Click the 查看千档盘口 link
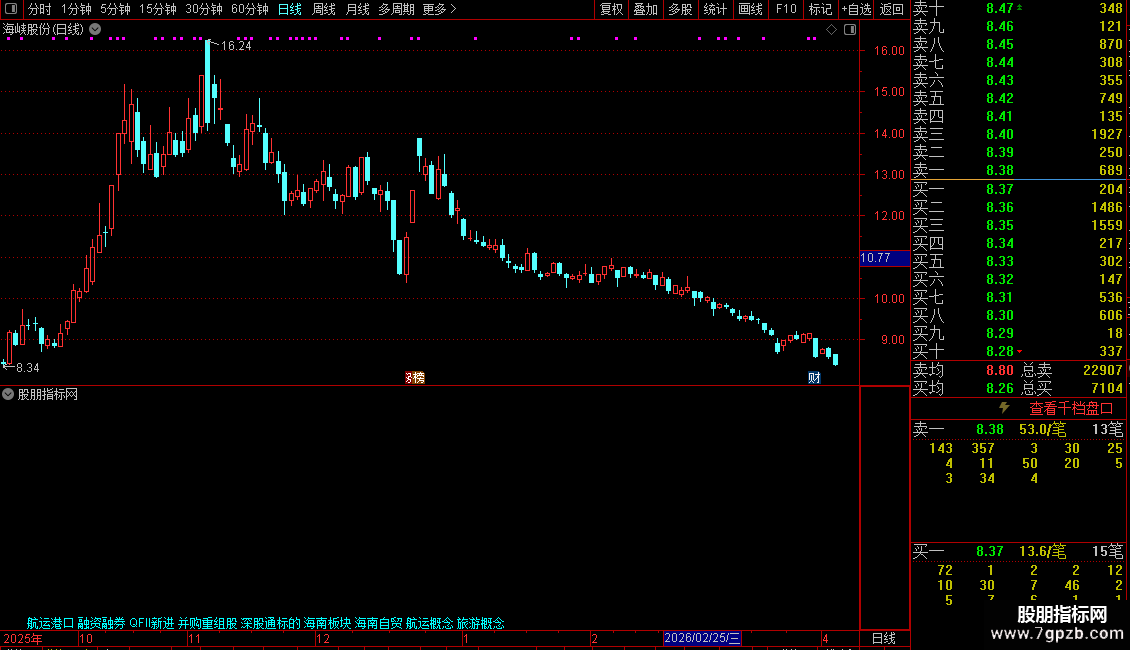 (x=1071, y=409)
